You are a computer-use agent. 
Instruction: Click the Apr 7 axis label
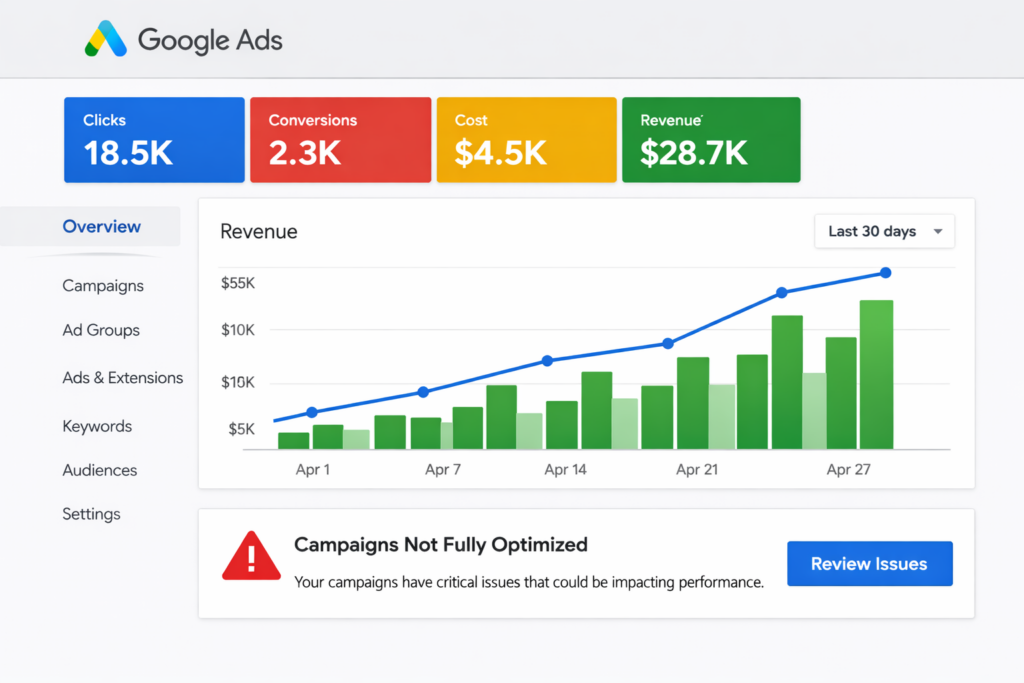pos(443,469)
